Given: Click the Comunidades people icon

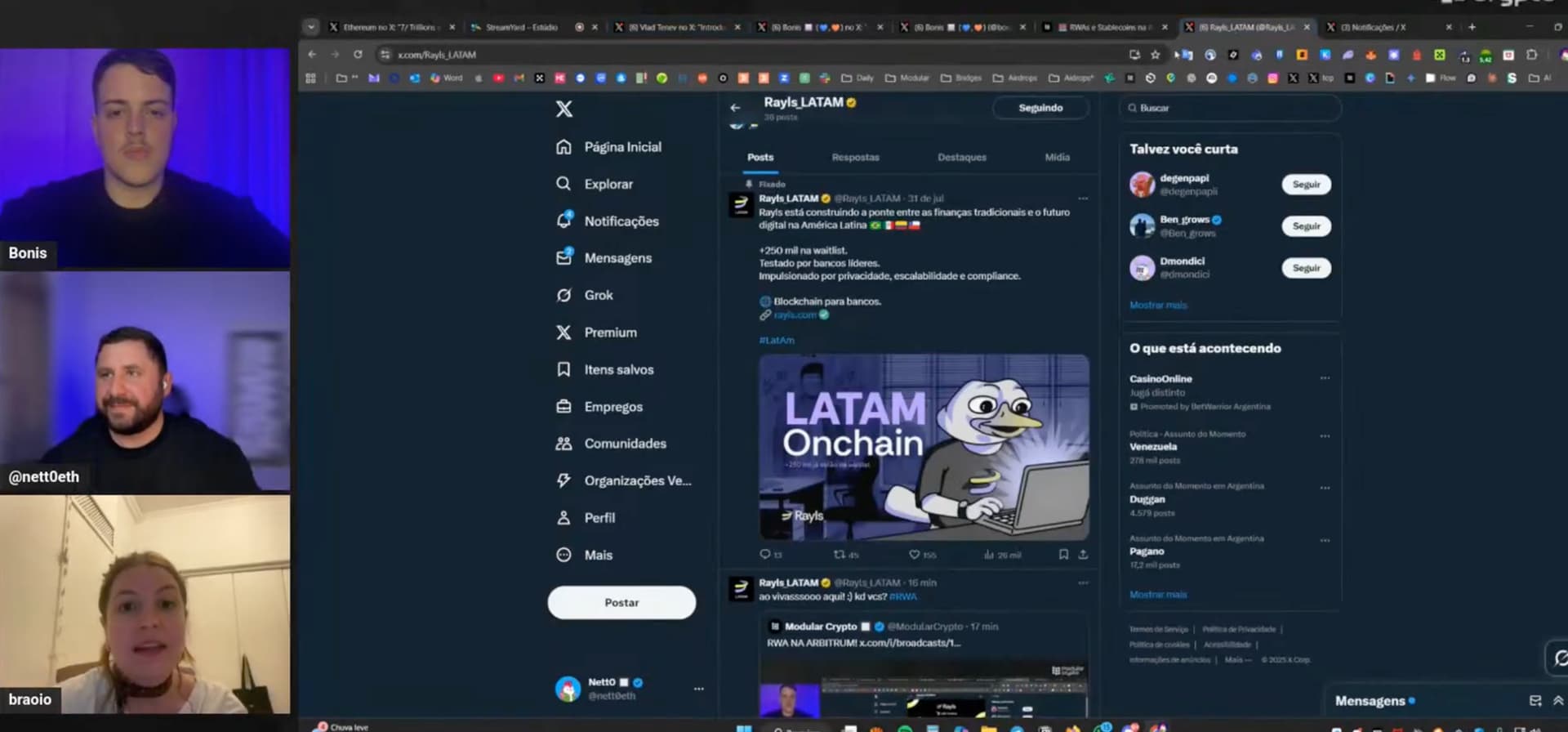Looking at the screenshot, I should click(563, 444).
